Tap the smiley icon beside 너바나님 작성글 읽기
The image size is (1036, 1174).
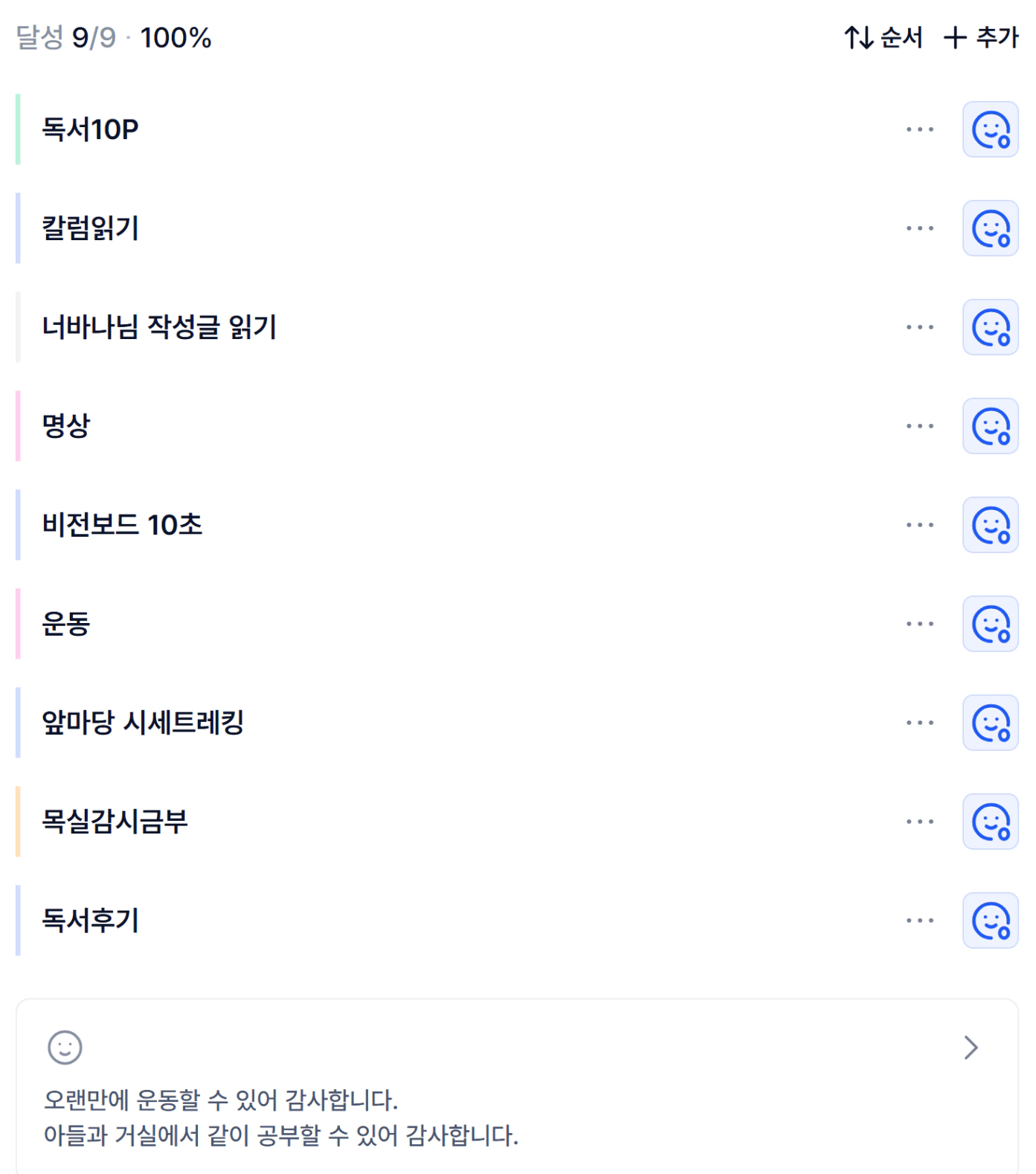coord(990,327)
